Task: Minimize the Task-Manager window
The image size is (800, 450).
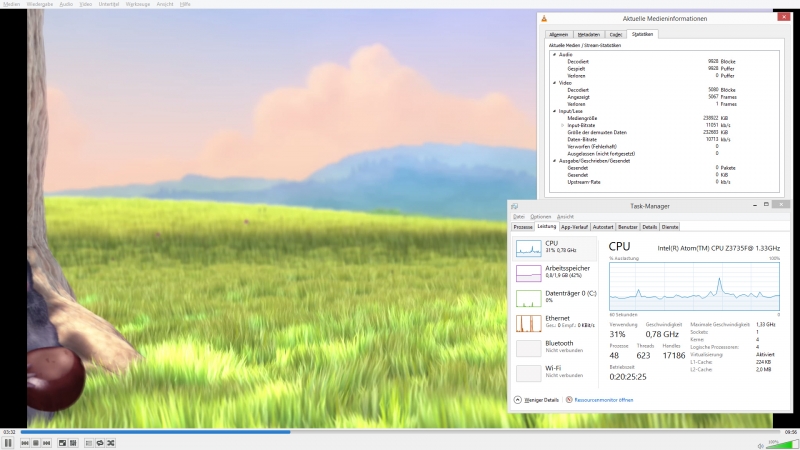Action: click(755, 205)
